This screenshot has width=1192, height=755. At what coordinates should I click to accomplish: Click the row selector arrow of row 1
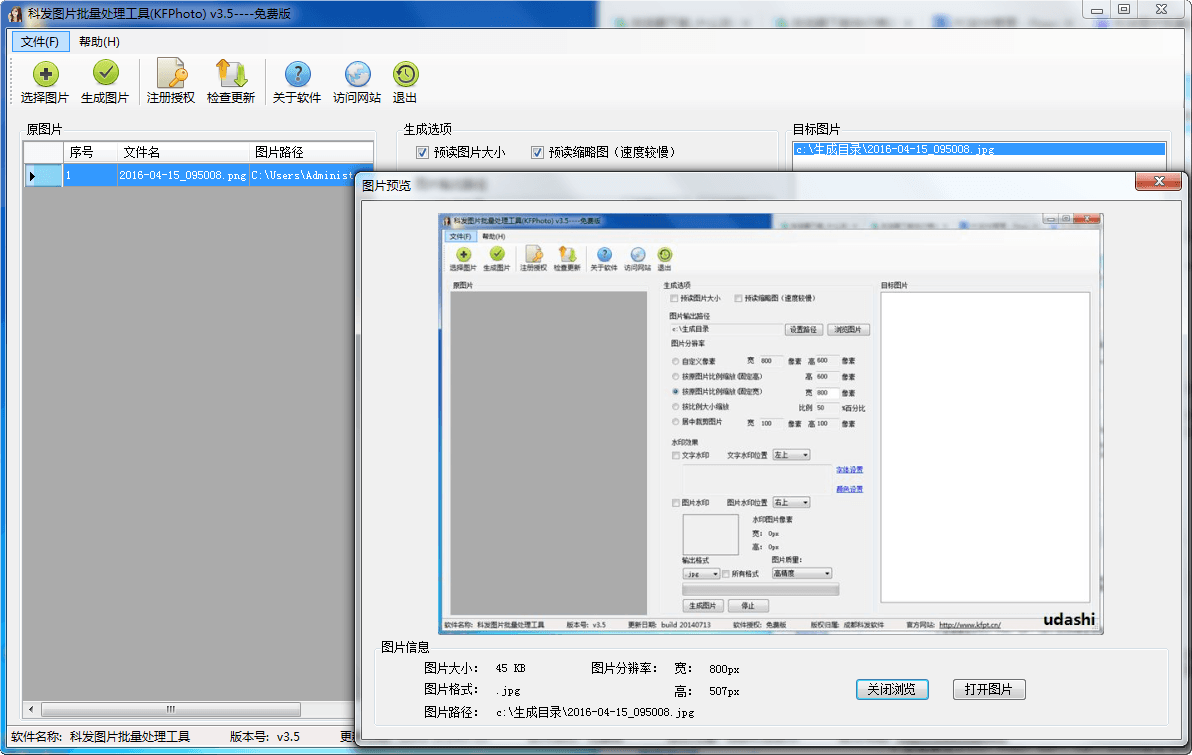(x=43, y=176)
